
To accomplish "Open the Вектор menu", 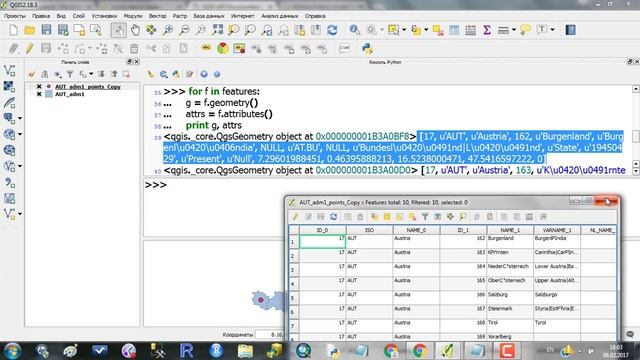I will point(158,16).
